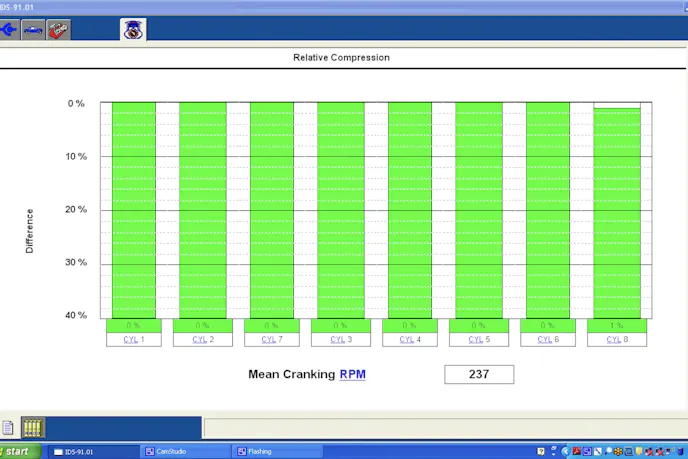This screenshot has width=688, height=459.
Task: Open the vehicle identification car icon tab
Action: 33,29
